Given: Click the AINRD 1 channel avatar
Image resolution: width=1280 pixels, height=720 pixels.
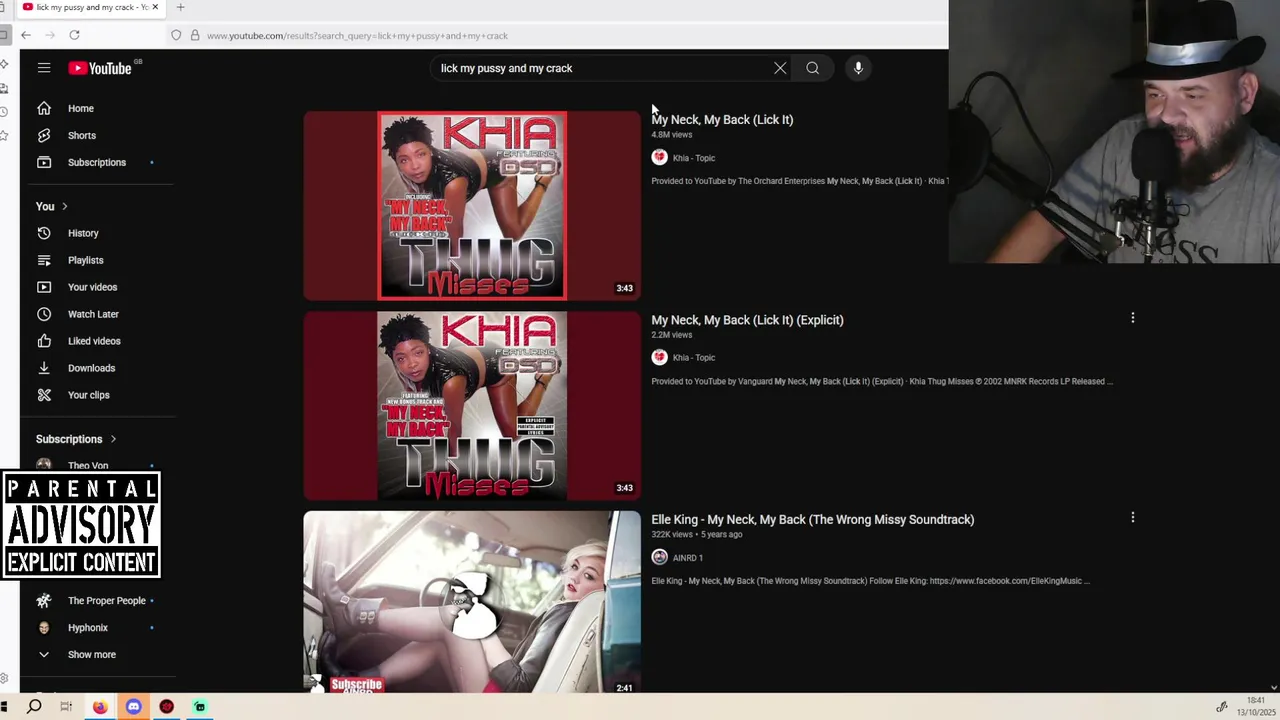Looking at the screenshot, I should tap(659, 557).
